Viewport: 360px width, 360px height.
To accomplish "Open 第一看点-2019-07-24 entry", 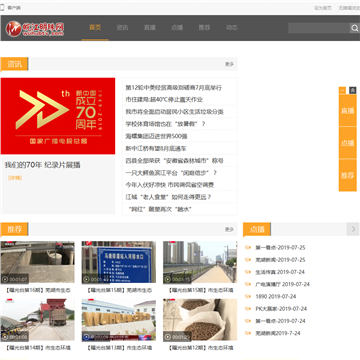I will click(x=280, y=321).
